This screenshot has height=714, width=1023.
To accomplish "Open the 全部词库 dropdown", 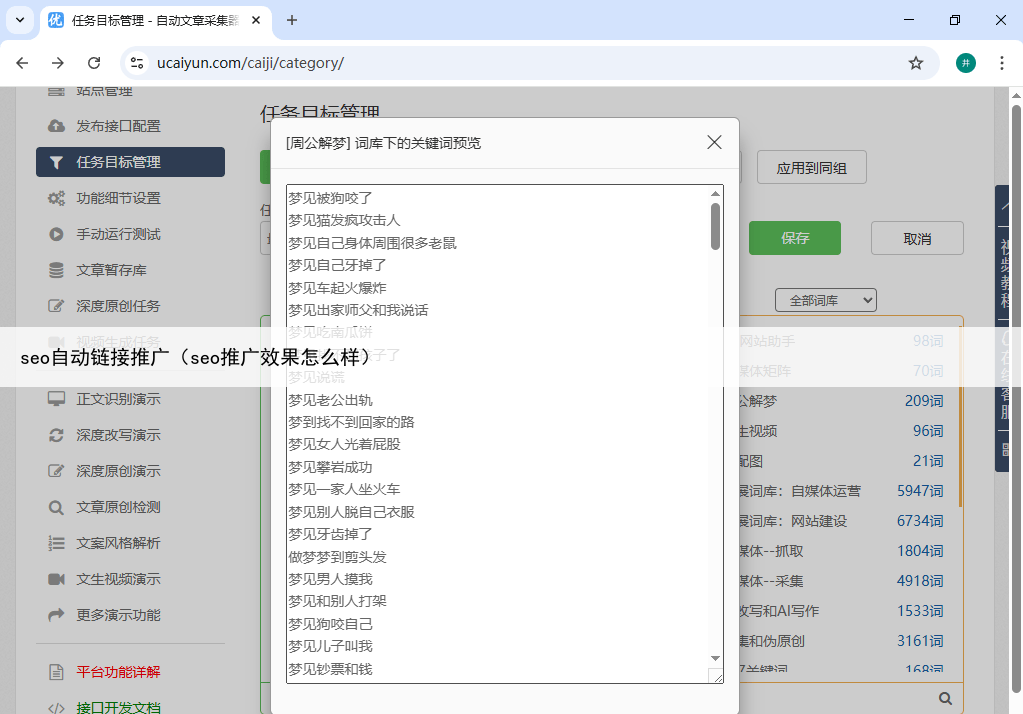I will [x=825, y=300].
